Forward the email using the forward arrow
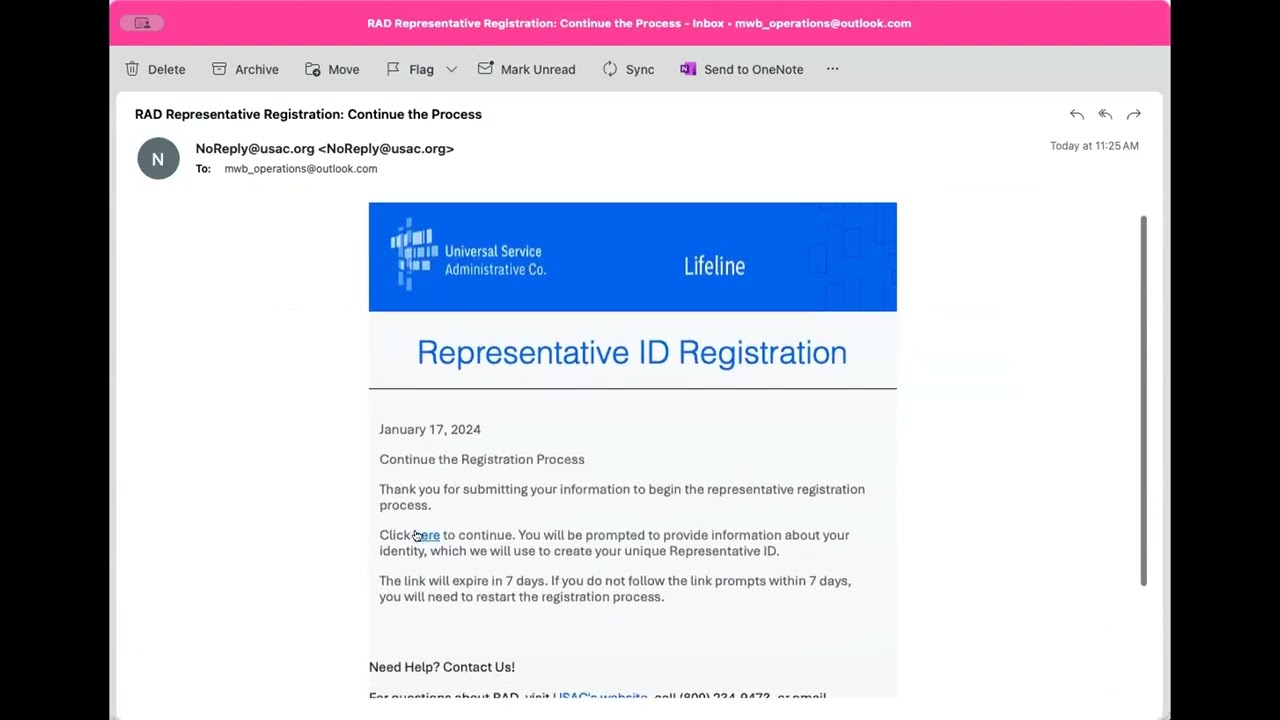This screenshot has width=1280, height=720. point(1134,115)
